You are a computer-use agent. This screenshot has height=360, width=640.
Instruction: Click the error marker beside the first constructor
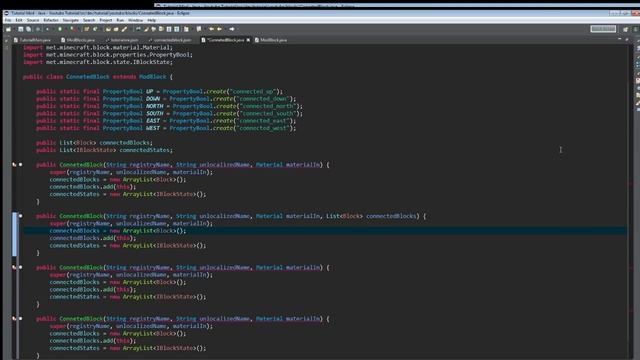click(14, 164)
